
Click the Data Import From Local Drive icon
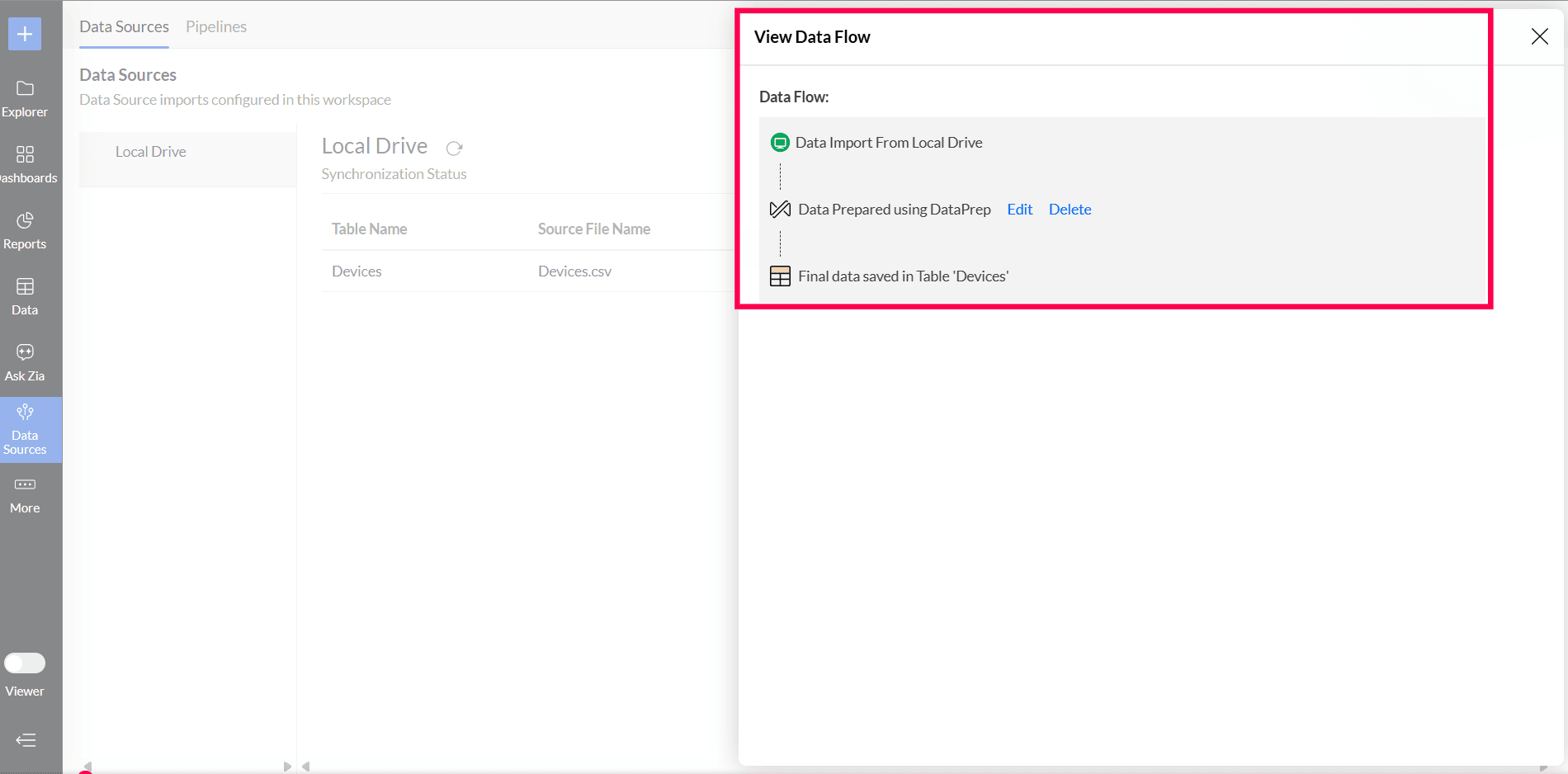(780, 143)
